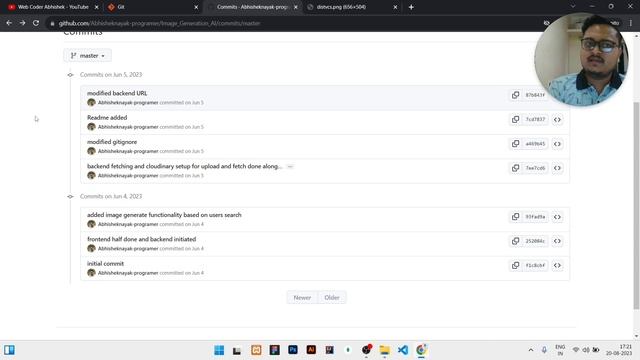
Task: Open author avatar on 'modified backend URL' row
Action: [91, 102]
